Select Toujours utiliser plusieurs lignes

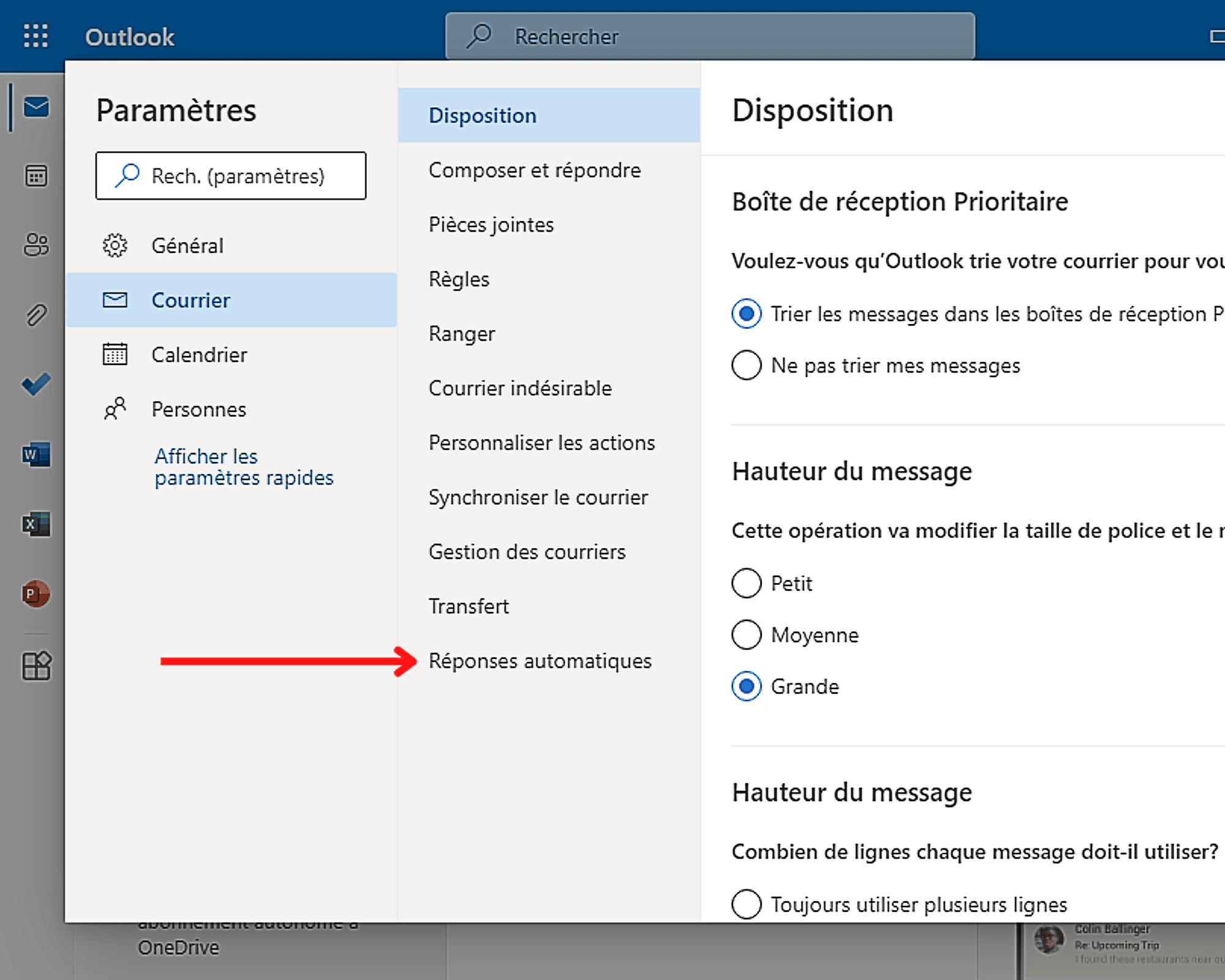(747, 904)
